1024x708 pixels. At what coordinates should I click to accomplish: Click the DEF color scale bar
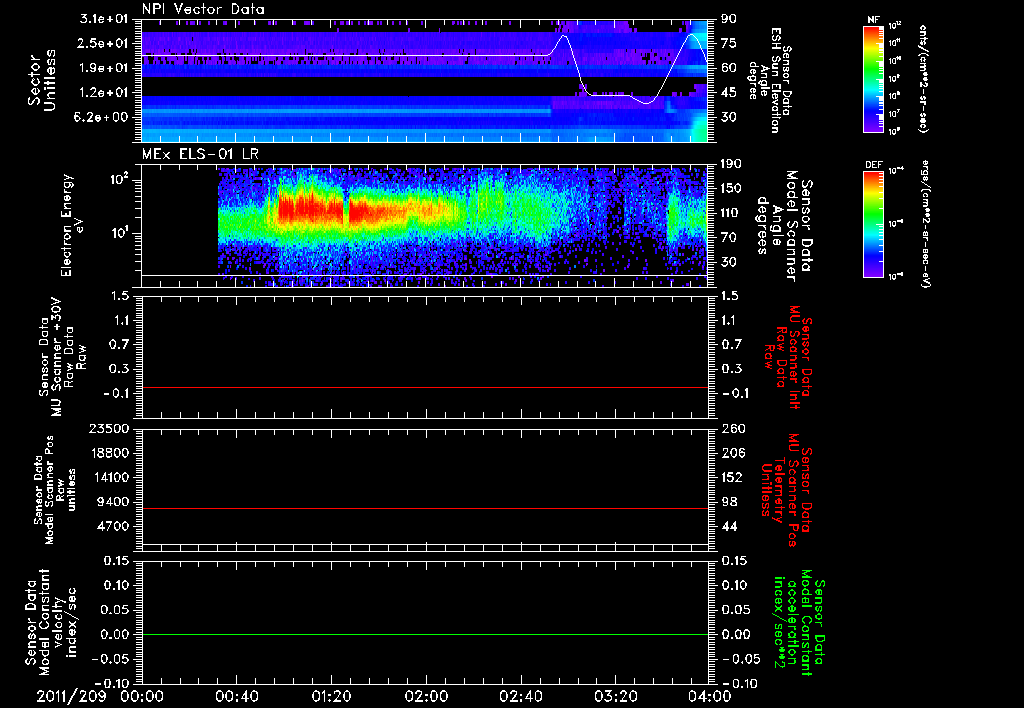click(874, 224)
